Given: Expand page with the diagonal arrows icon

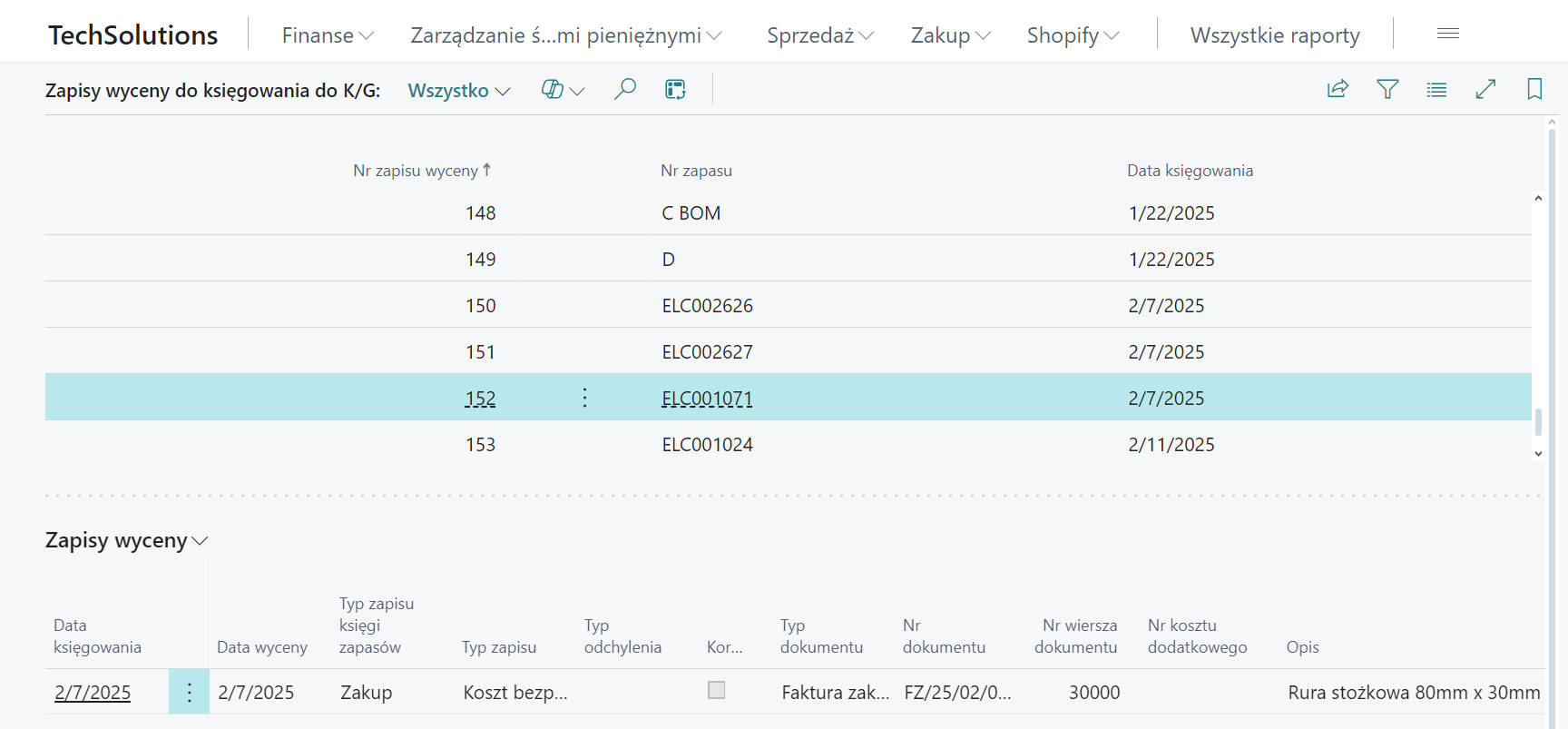Looking at the screenshot, I should coord(1485,89).
